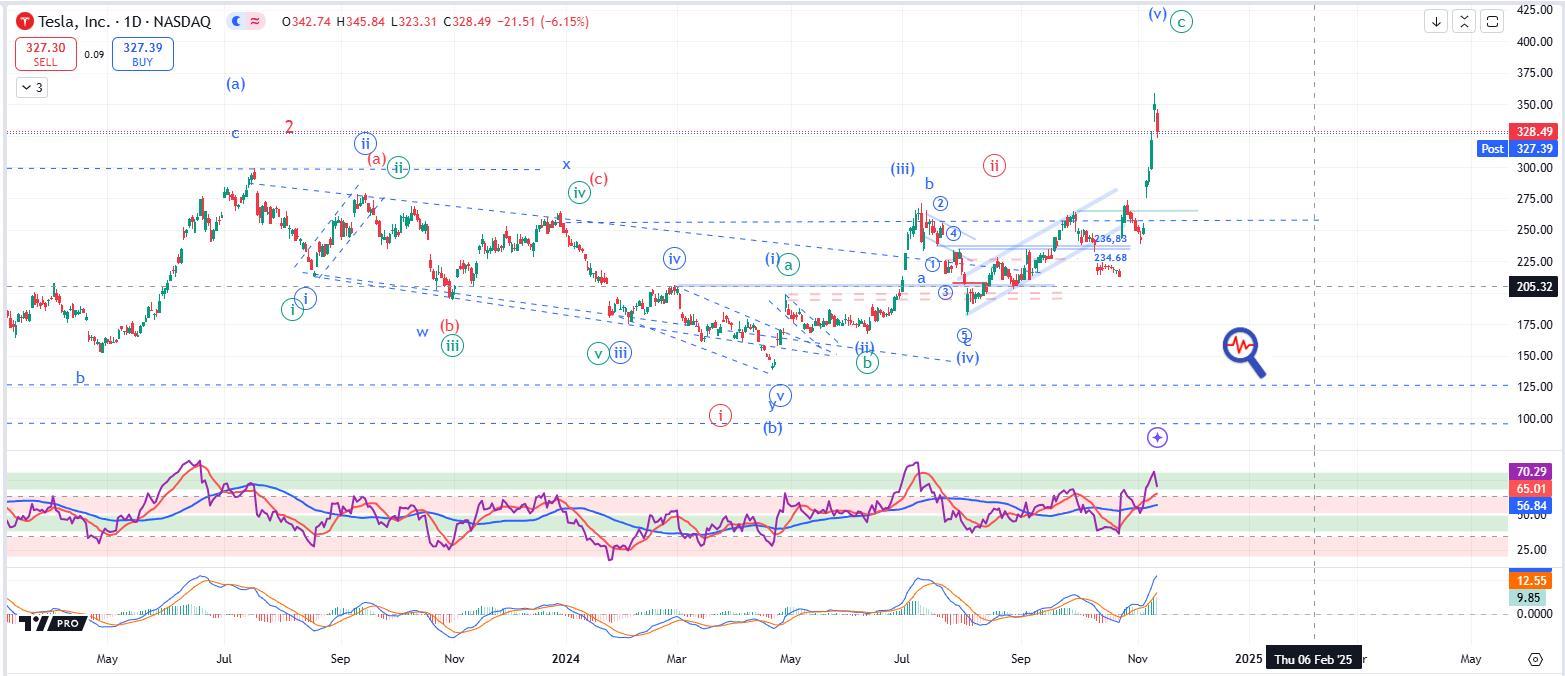Image resolution: width=1565 pixels, height=676 pixels.
Task: Click the 2024 label on the time axis
Action: (566, 659)
